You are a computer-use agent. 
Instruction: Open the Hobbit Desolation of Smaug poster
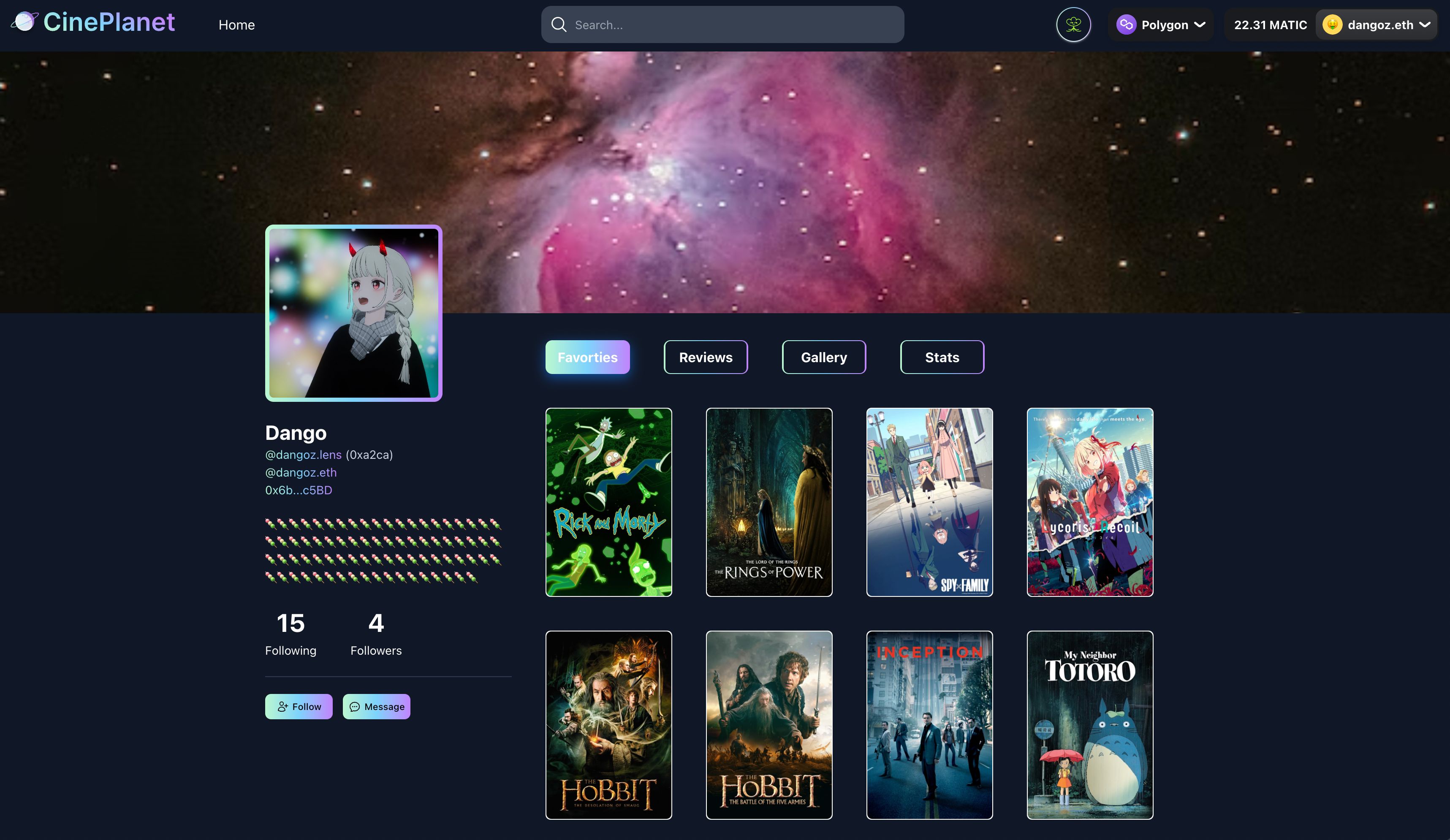tap(608, 725)
